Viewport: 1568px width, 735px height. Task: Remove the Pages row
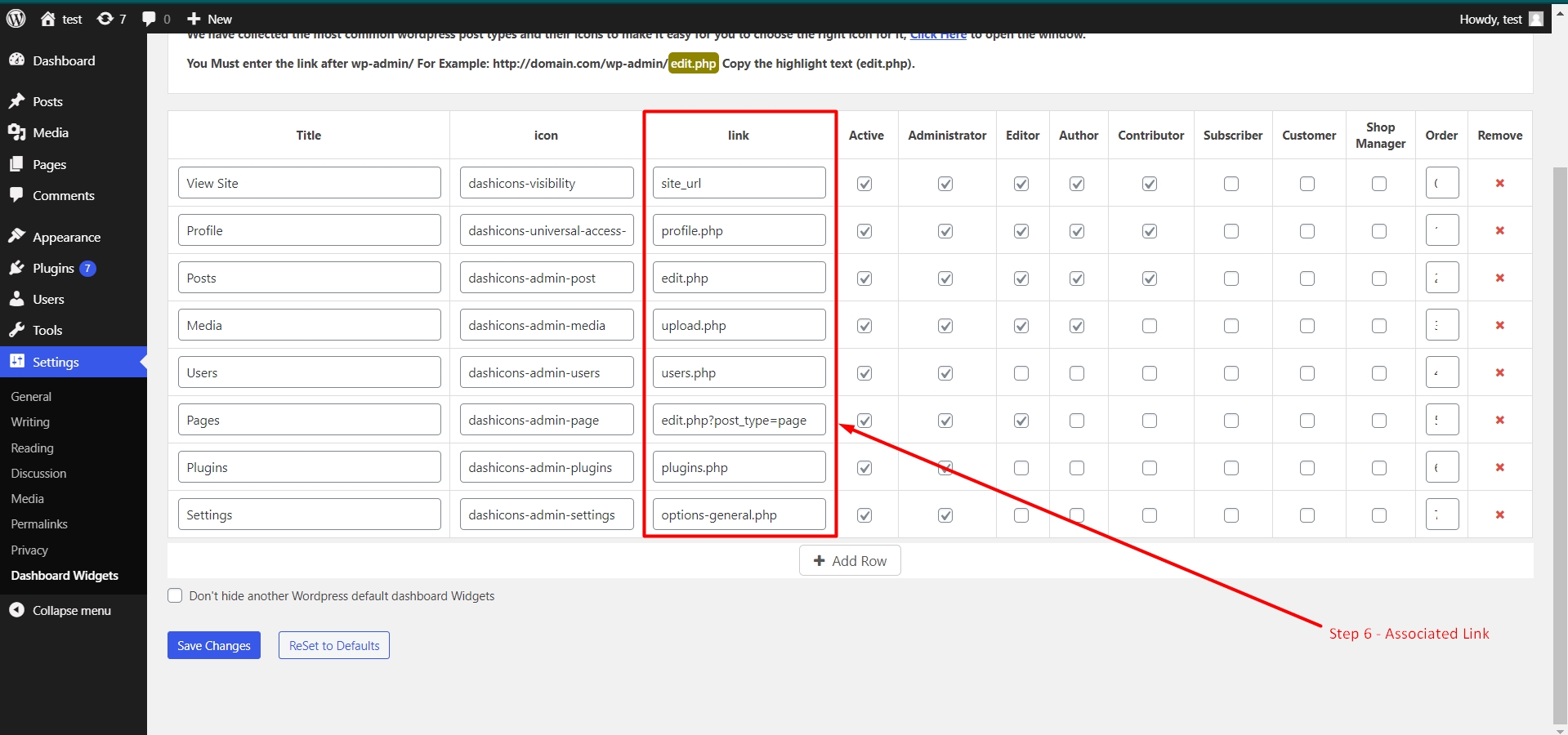click(x=1500, y=420)
